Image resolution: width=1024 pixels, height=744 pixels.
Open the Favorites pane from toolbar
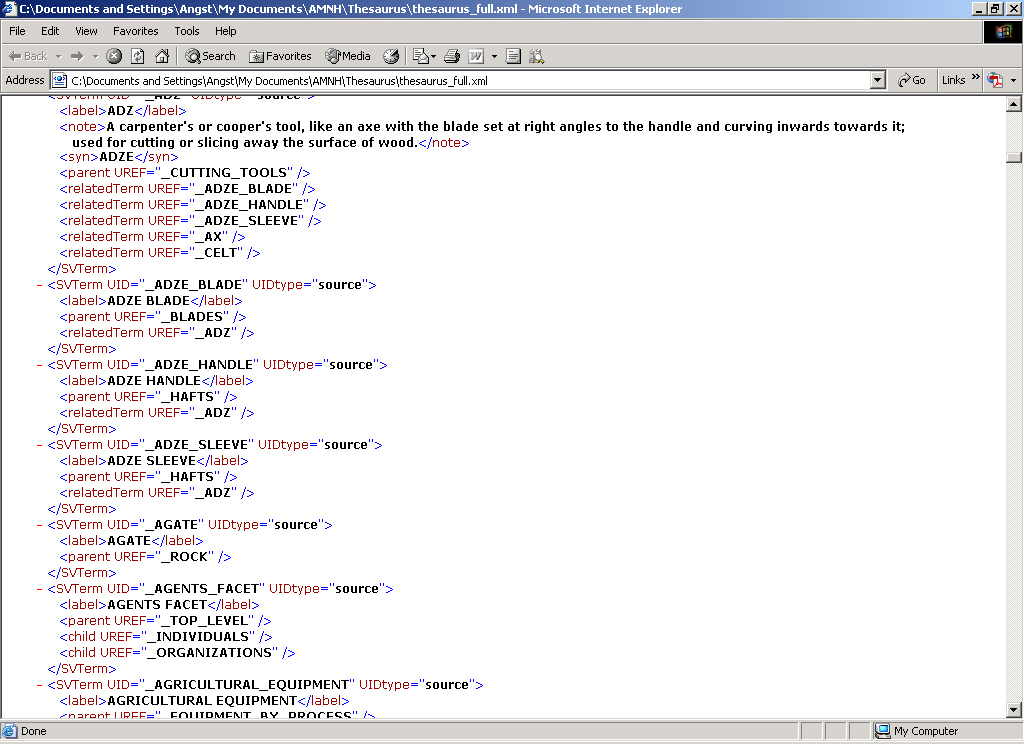click(280, 56)
